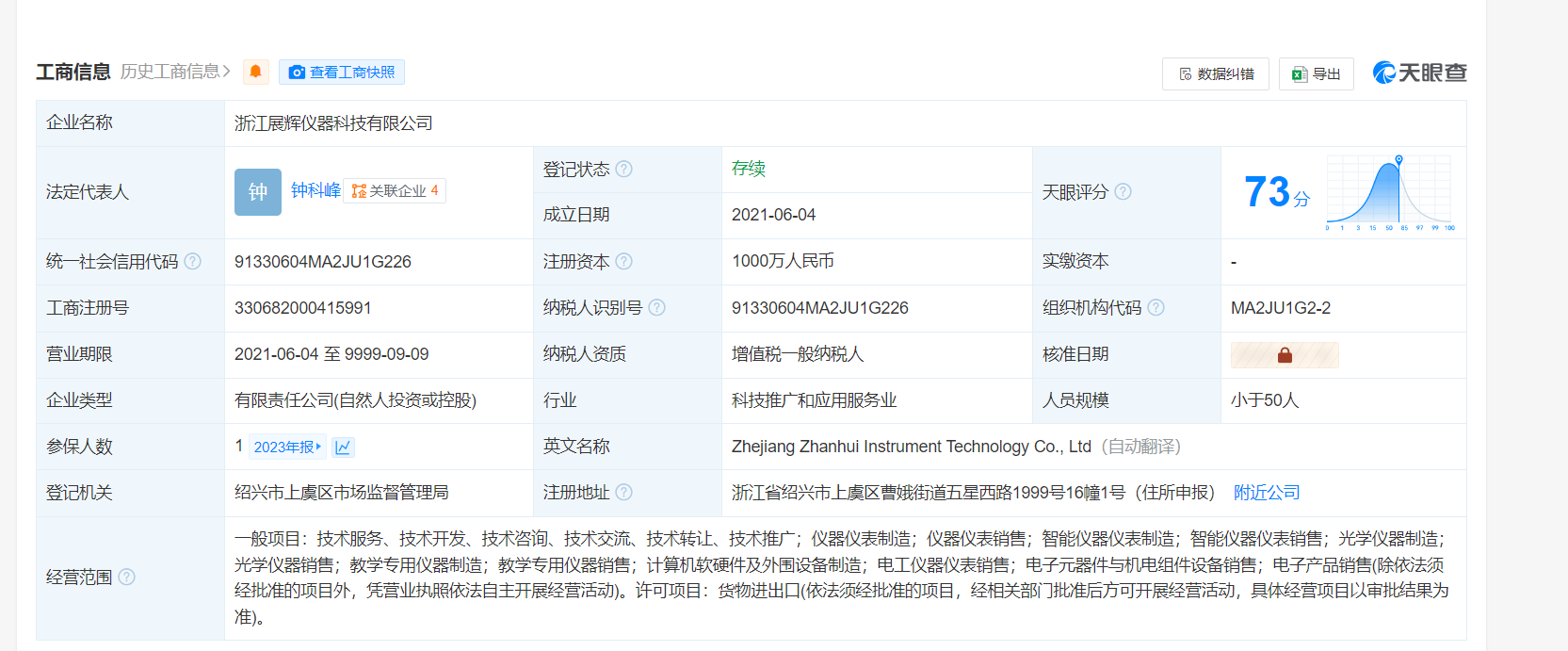The image size is (1568, 651).
Task: Click help icon next to 纳税人识别号
Action: coord(656,307)
